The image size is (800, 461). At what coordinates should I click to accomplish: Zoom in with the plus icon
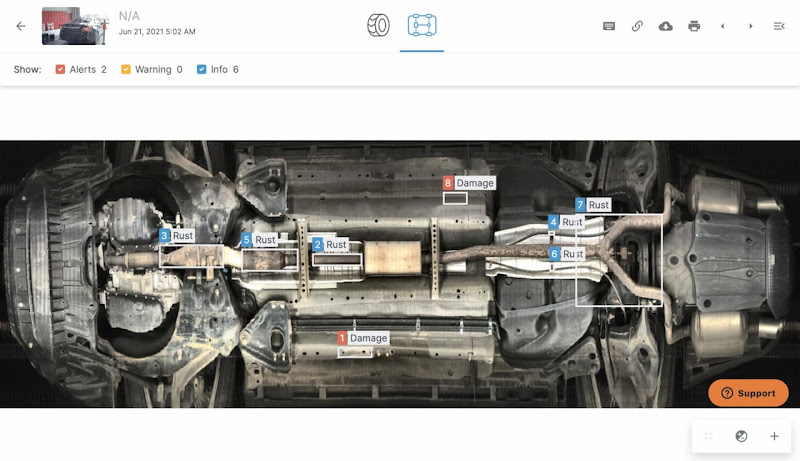[x=774, y=436]
